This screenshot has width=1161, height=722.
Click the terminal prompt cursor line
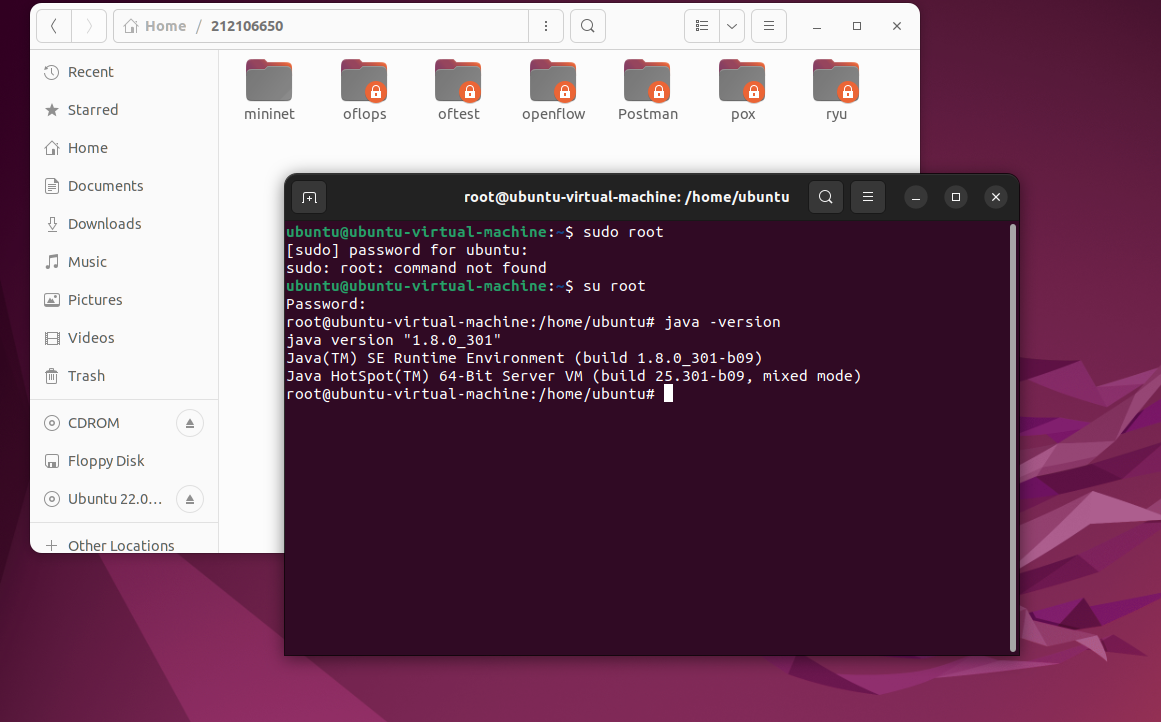click(480, 394)
